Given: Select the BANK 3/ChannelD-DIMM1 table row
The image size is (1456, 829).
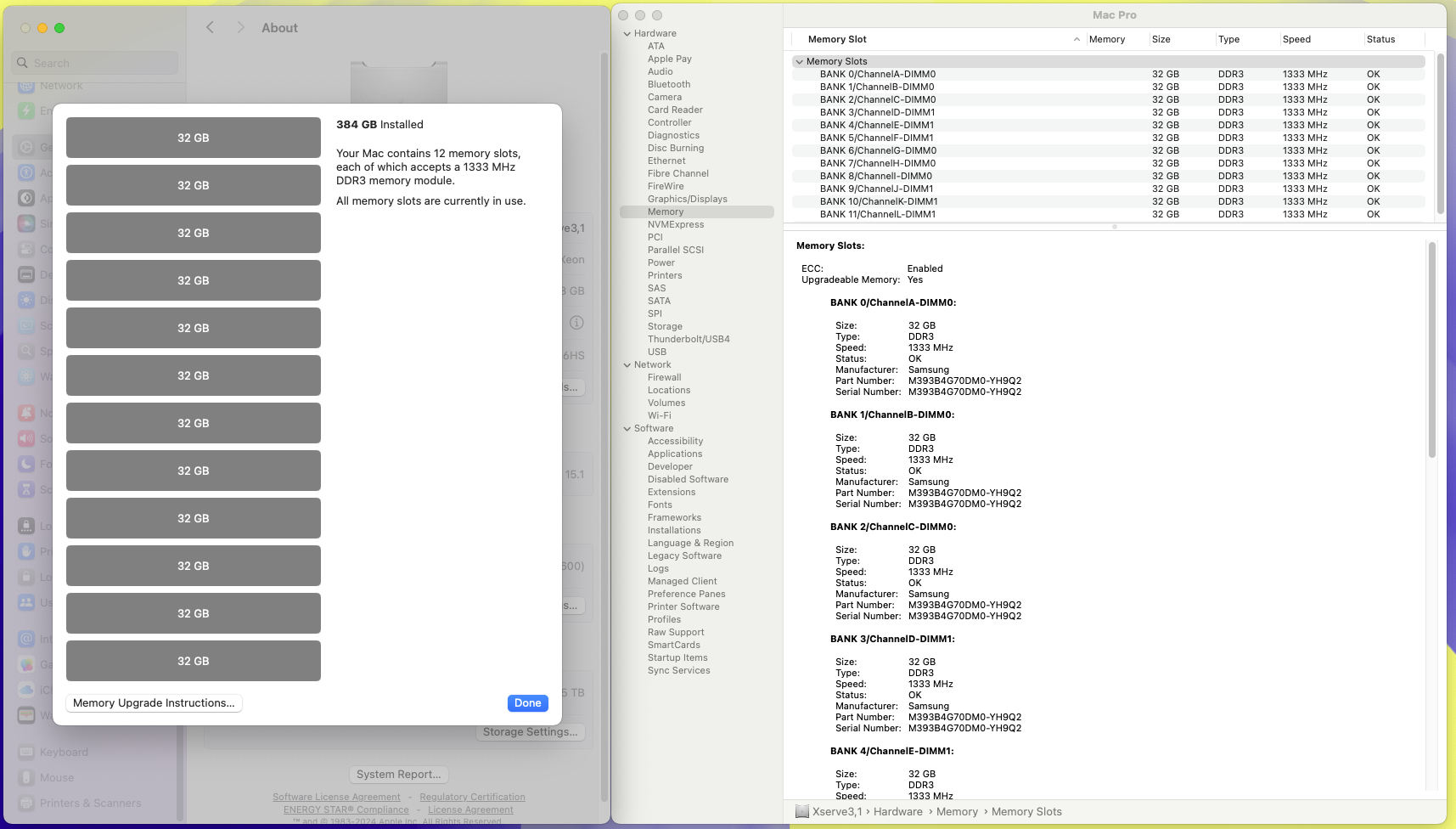Looking at the screenshot, I should point(1109,112).
